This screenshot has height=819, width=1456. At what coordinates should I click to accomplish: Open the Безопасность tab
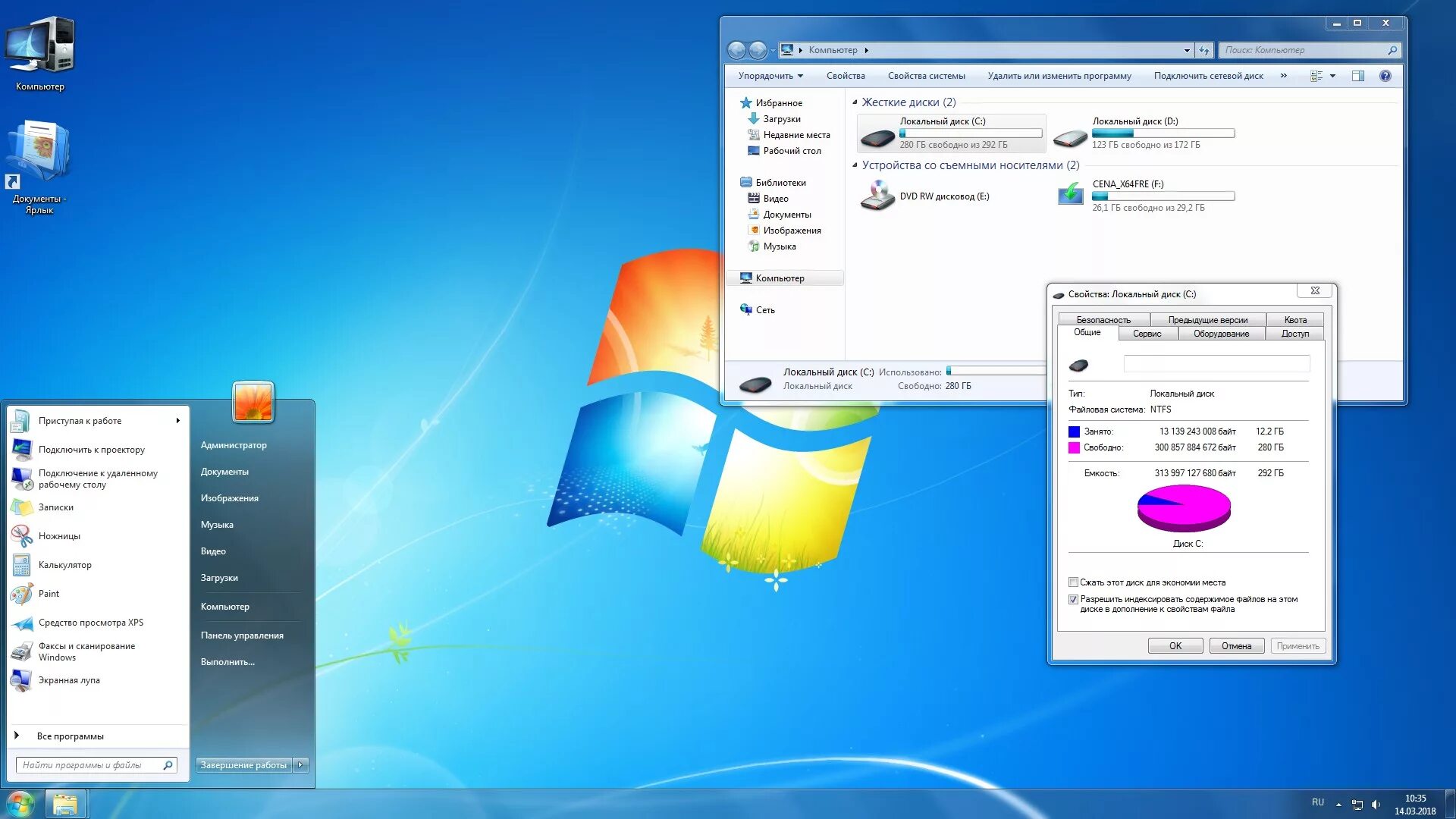point(1103,320)
